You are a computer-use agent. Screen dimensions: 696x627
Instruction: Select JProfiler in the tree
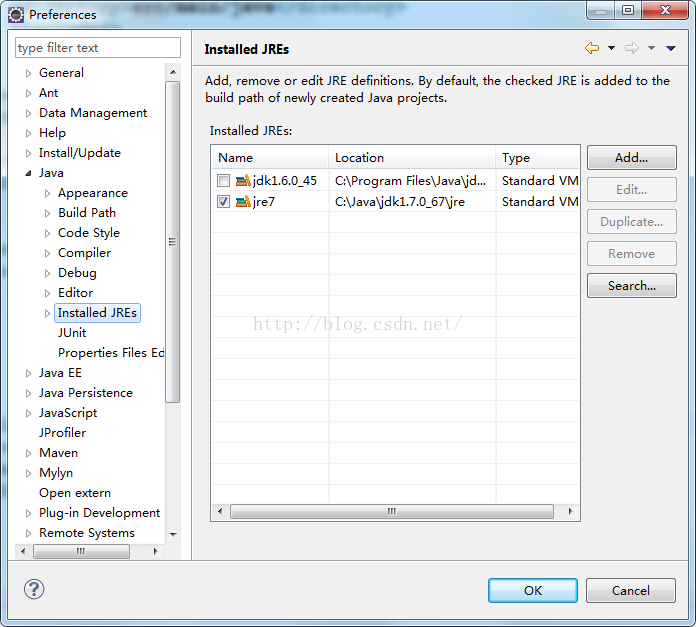(x=63, y=433)
